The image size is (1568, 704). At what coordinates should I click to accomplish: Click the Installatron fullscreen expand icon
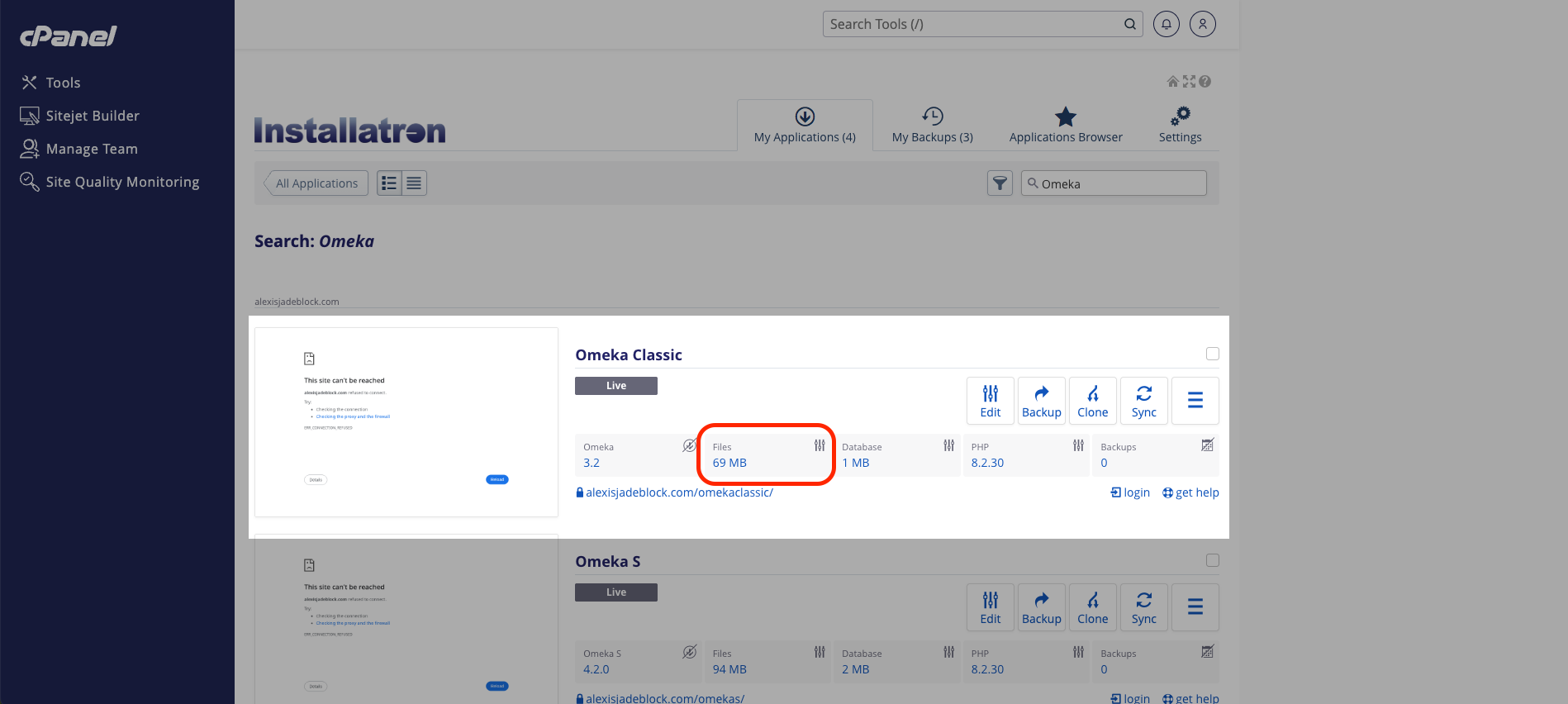pyautogui.click(x=1189, y=81)
